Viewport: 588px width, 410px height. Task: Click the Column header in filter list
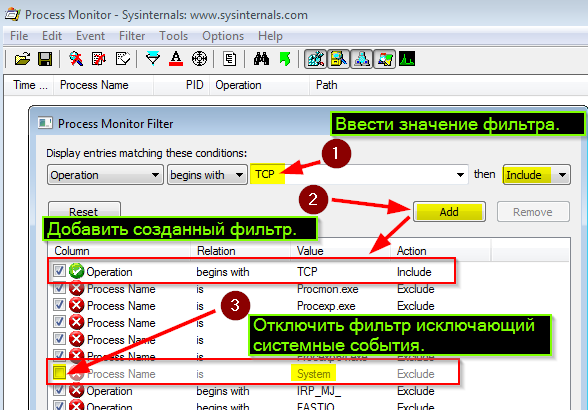pyautogui.click(x=119, y=251)
